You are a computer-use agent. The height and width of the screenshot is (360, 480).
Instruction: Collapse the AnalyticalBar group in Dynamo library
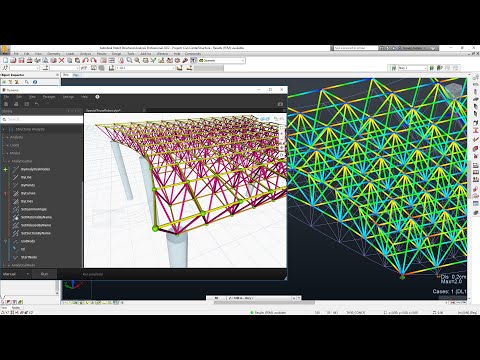[9, 161]
